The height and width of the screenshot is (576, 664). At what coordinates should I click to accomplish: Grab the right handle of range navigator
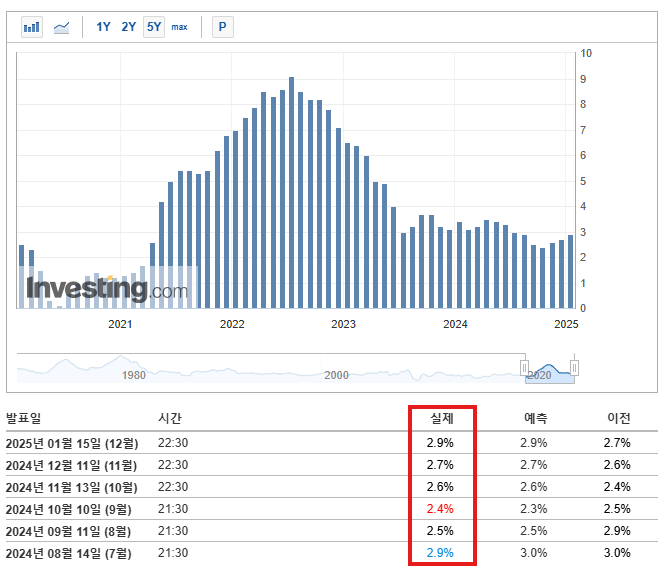tap(574, 368)
